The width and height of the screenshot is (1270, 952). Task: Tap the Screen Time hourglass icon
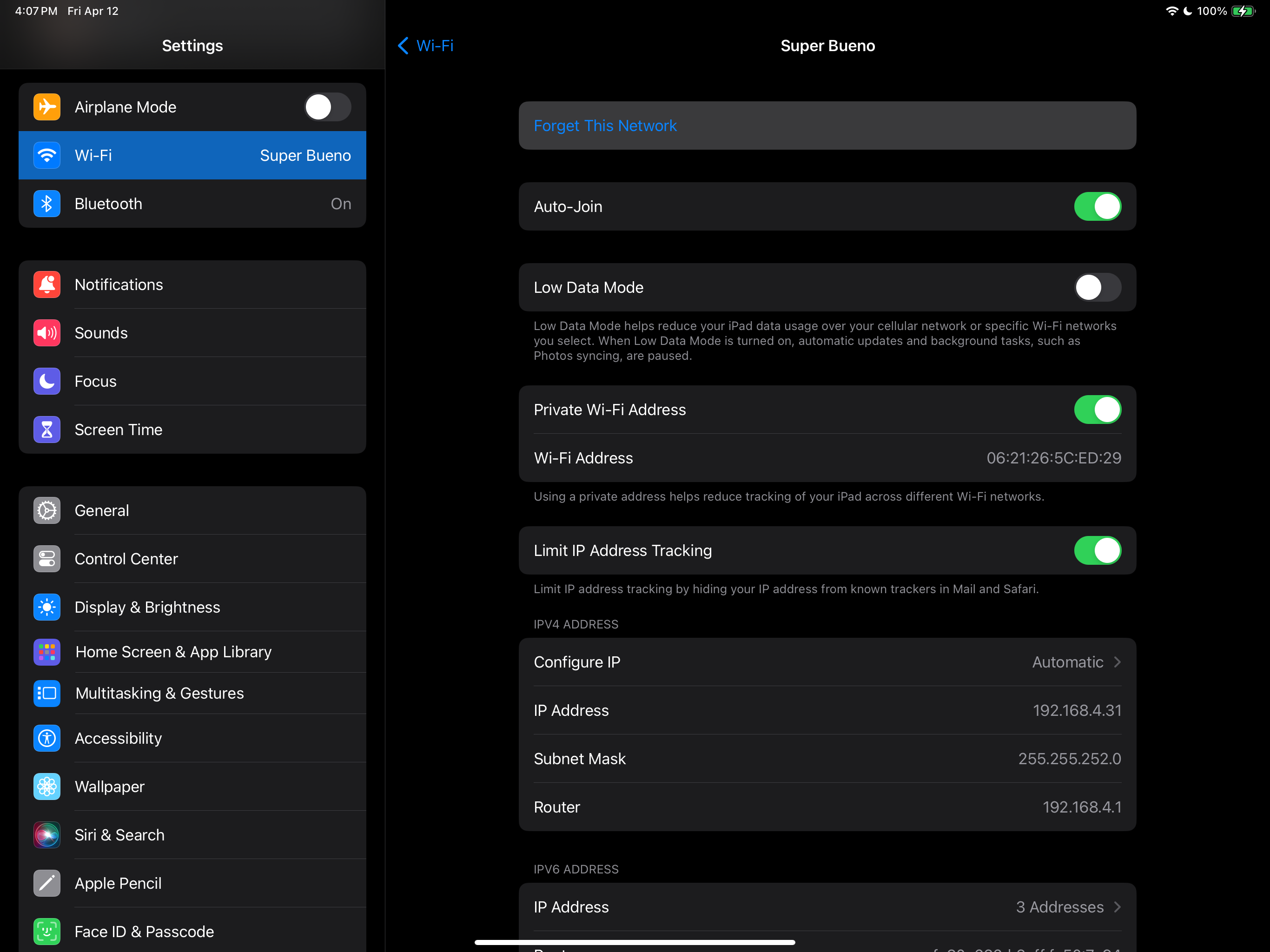click(x=46, y=430)
